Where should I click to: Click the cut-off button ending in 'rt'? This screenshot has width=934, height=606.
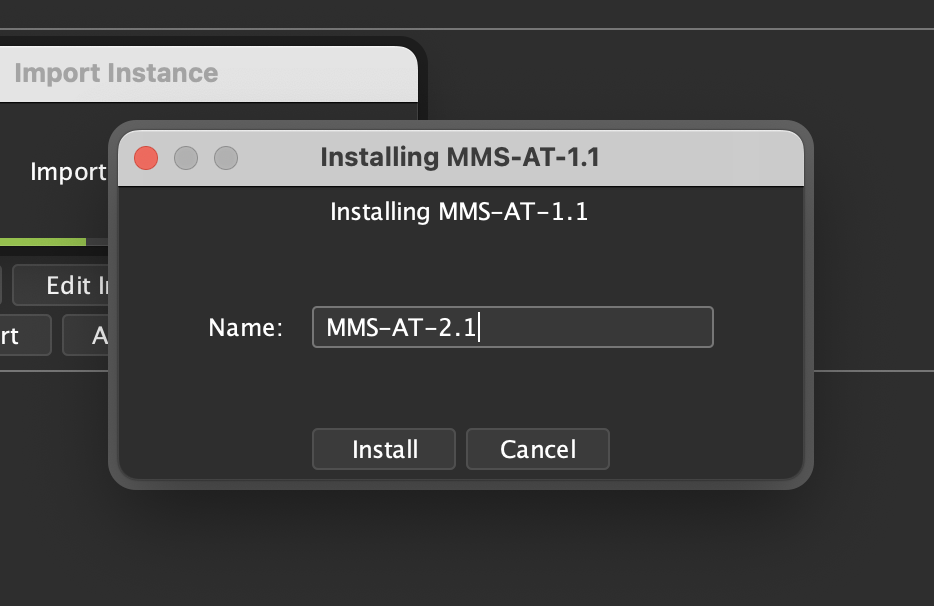22,335
